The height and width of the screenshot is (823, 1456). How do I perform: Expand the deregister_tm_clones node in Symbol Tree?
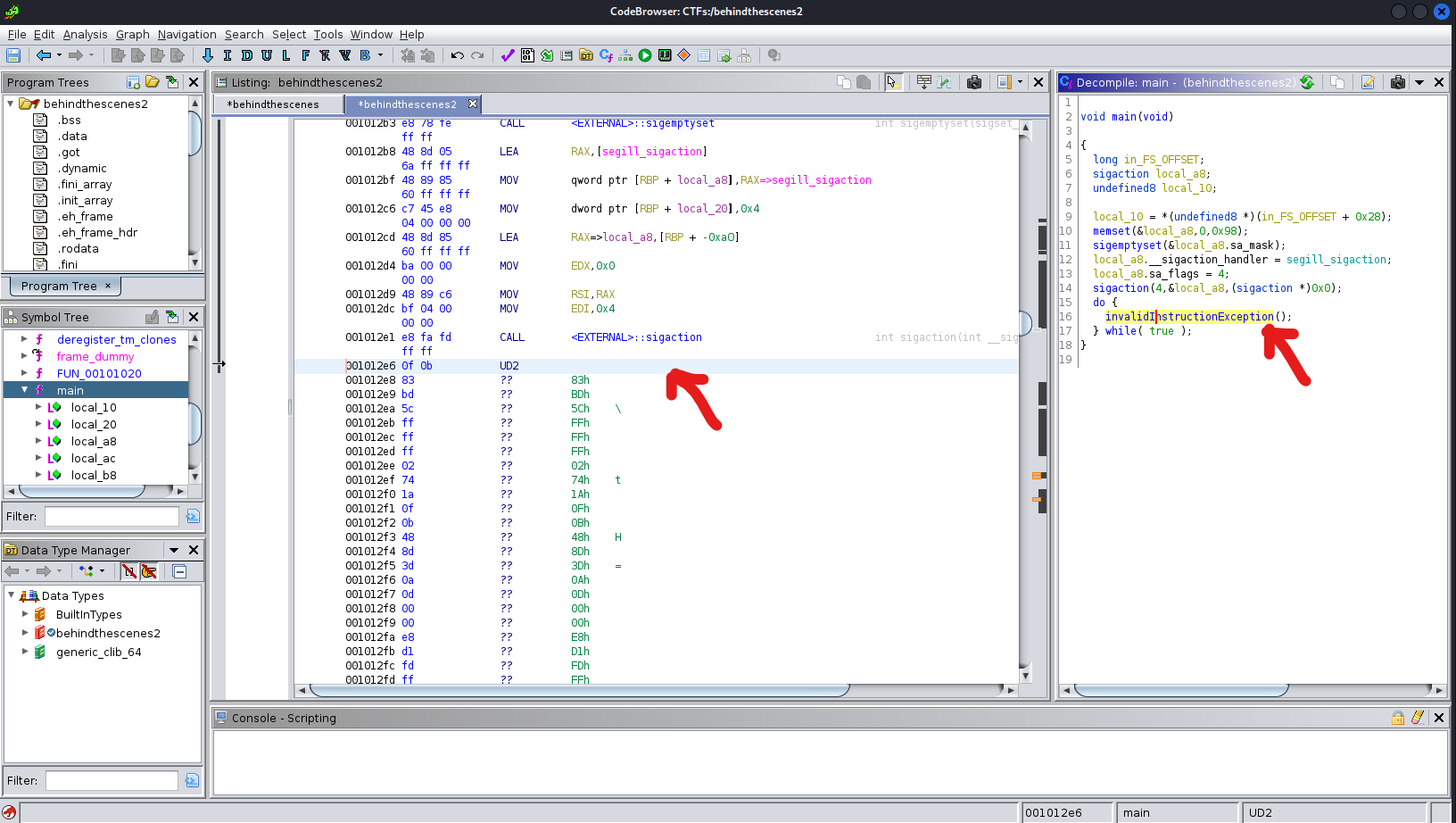[x=24, y=339]
